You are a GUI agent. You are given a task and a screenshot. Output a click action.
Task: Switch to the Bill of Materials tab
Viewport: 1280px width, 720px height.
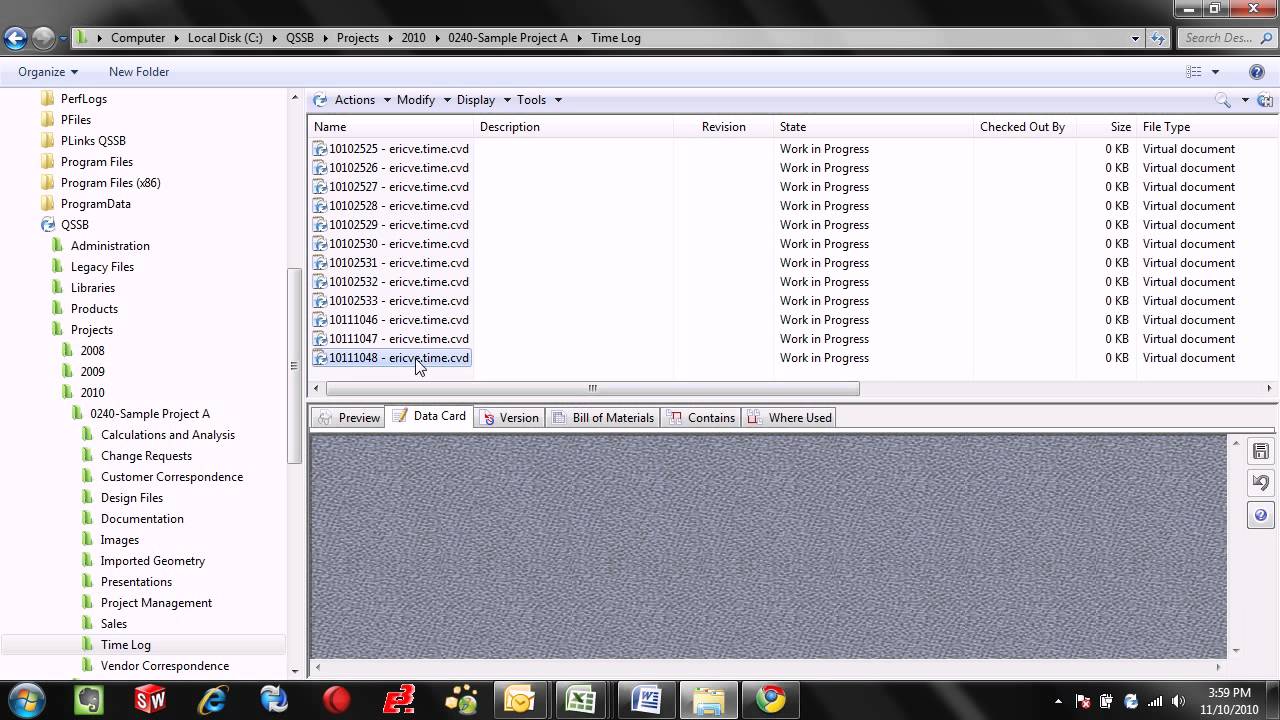(602, 418)
